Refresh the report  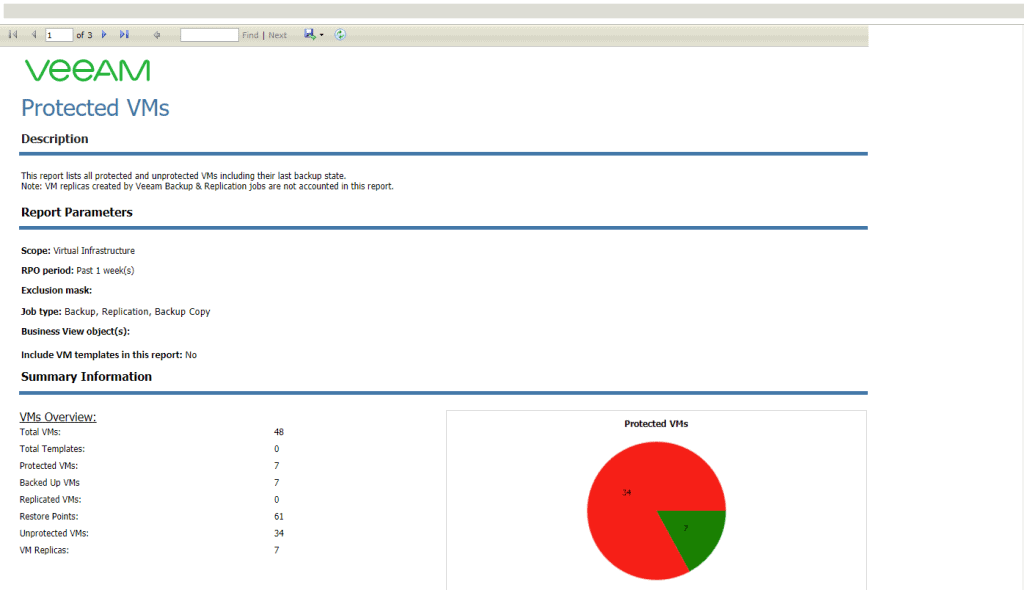(x=340, y=35)
